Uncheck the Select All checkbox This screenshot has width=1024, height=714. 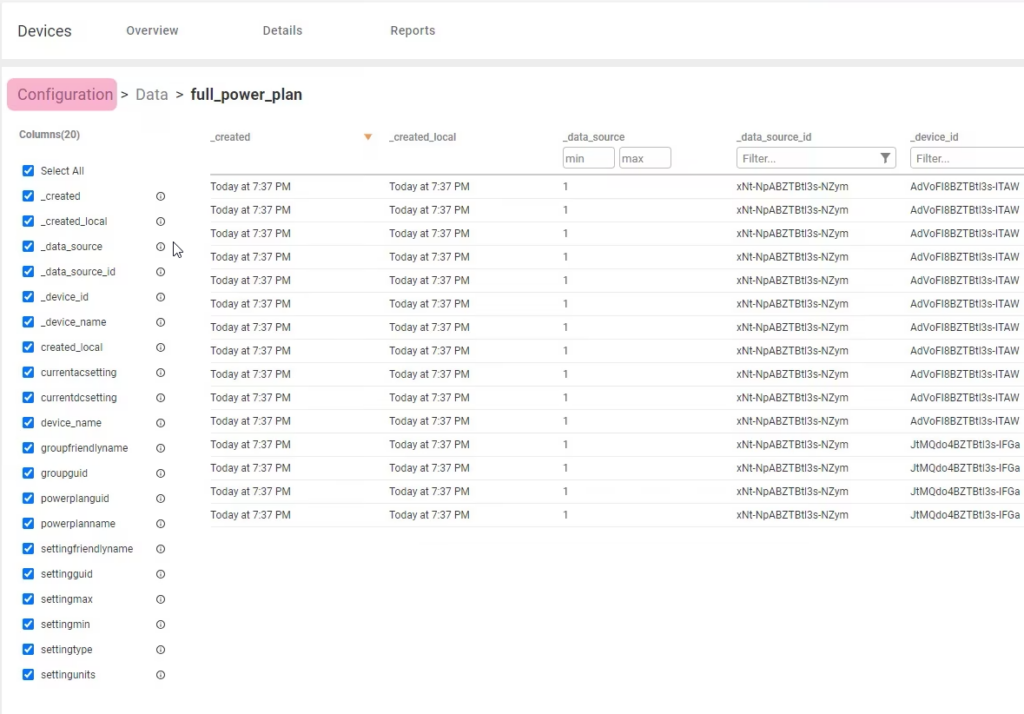tap(28, 171)
